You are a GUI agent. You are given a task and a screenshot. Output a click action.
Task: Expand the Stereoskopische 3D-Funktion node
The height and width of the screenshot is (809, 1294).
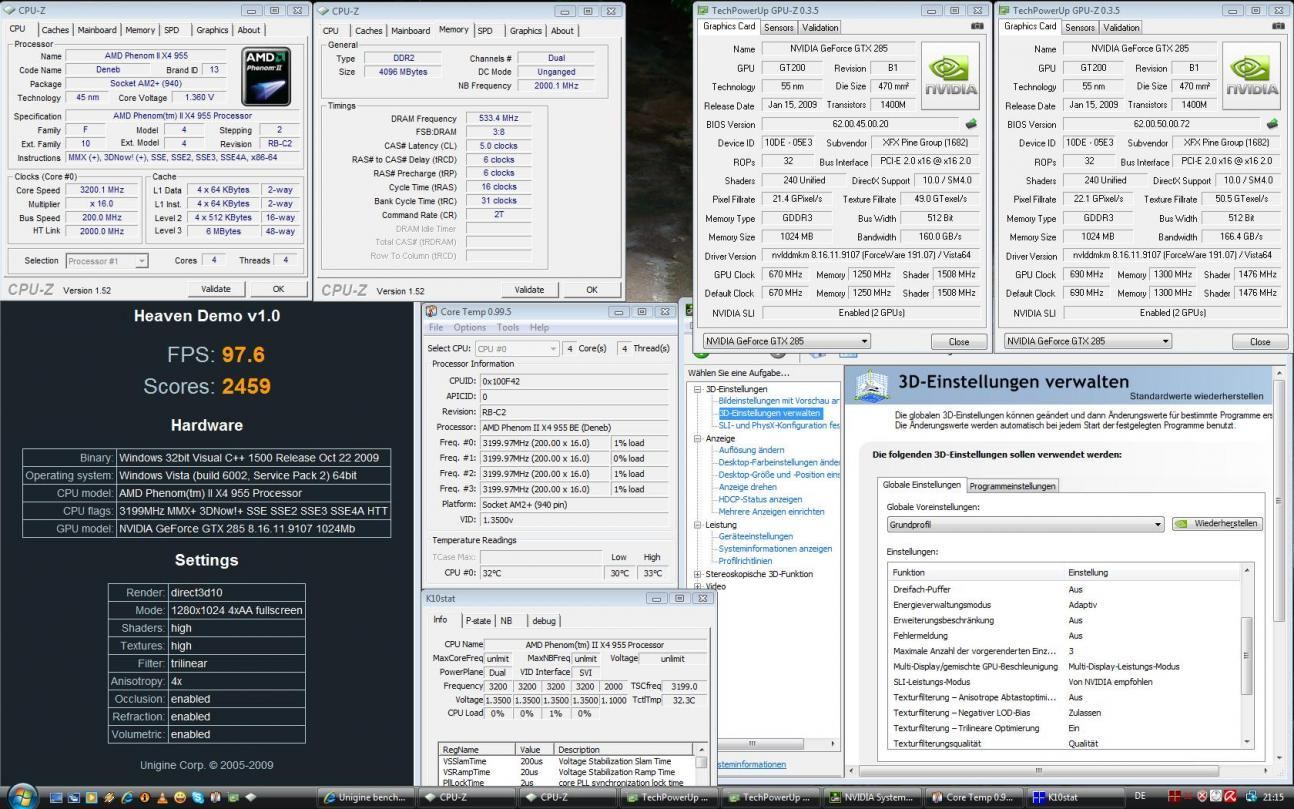coord(698,574)
